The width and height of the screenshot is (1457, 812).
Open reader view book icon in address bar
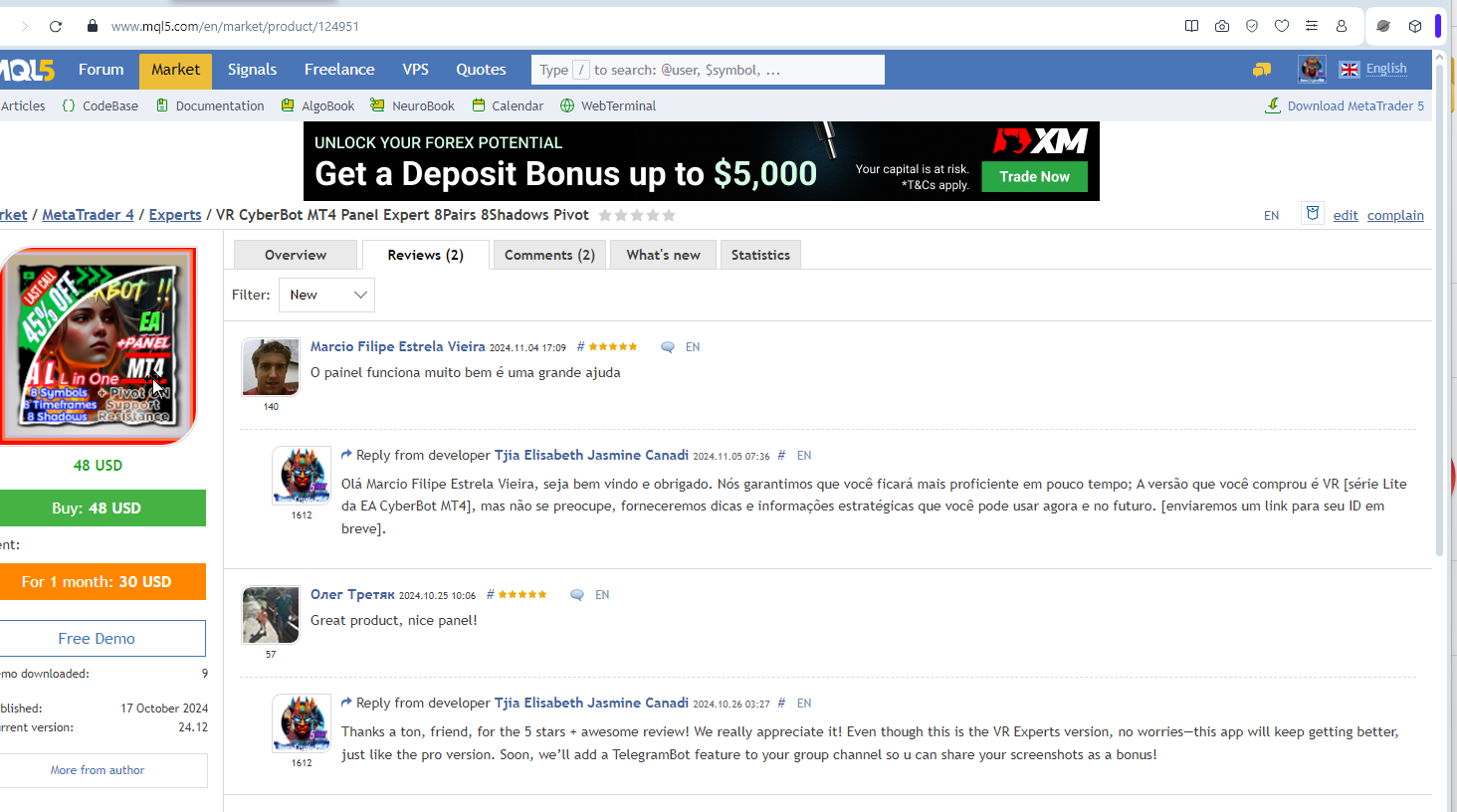coord(1191,26)
